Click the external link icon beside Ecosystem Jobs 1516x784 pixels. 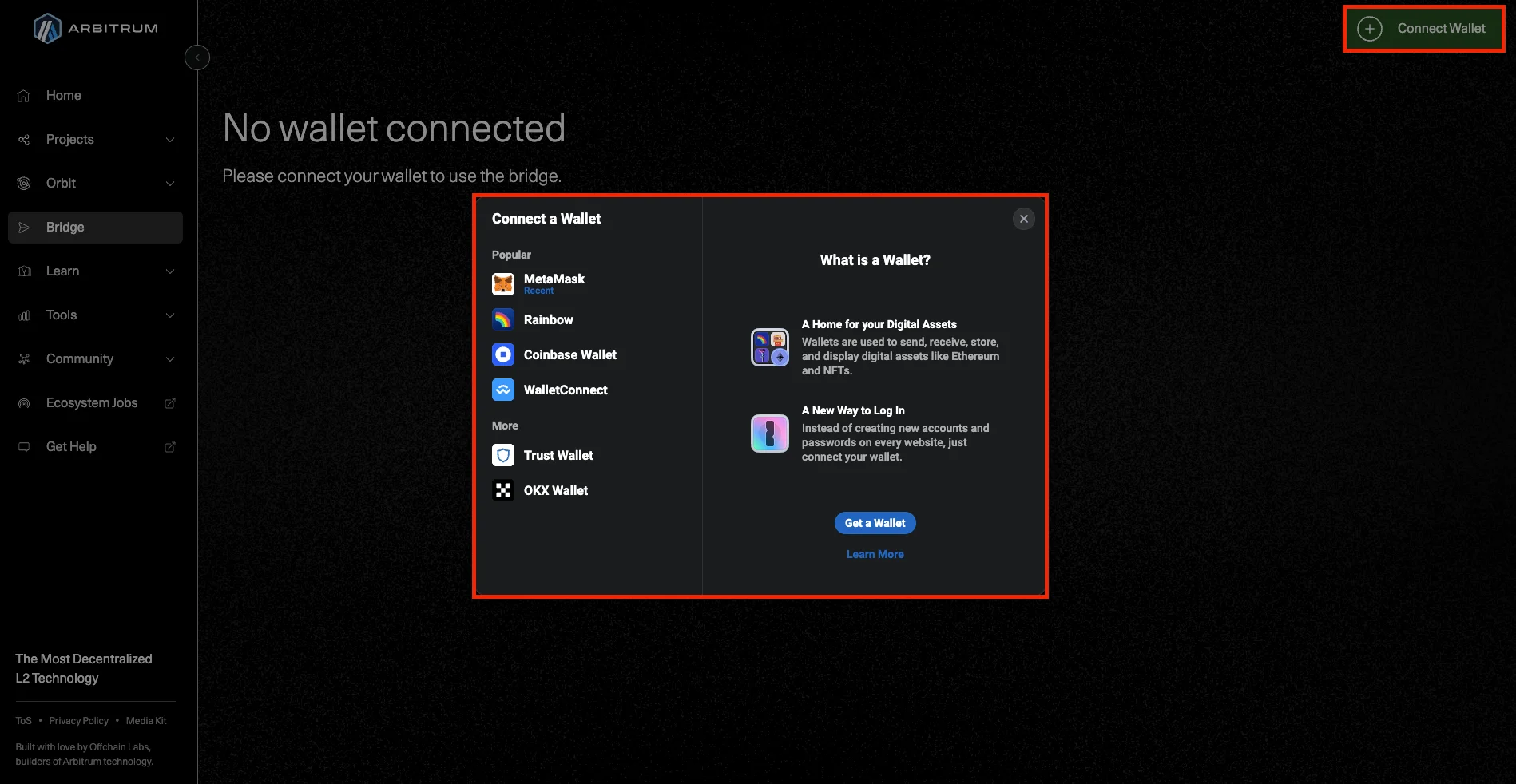click(170, 403)
